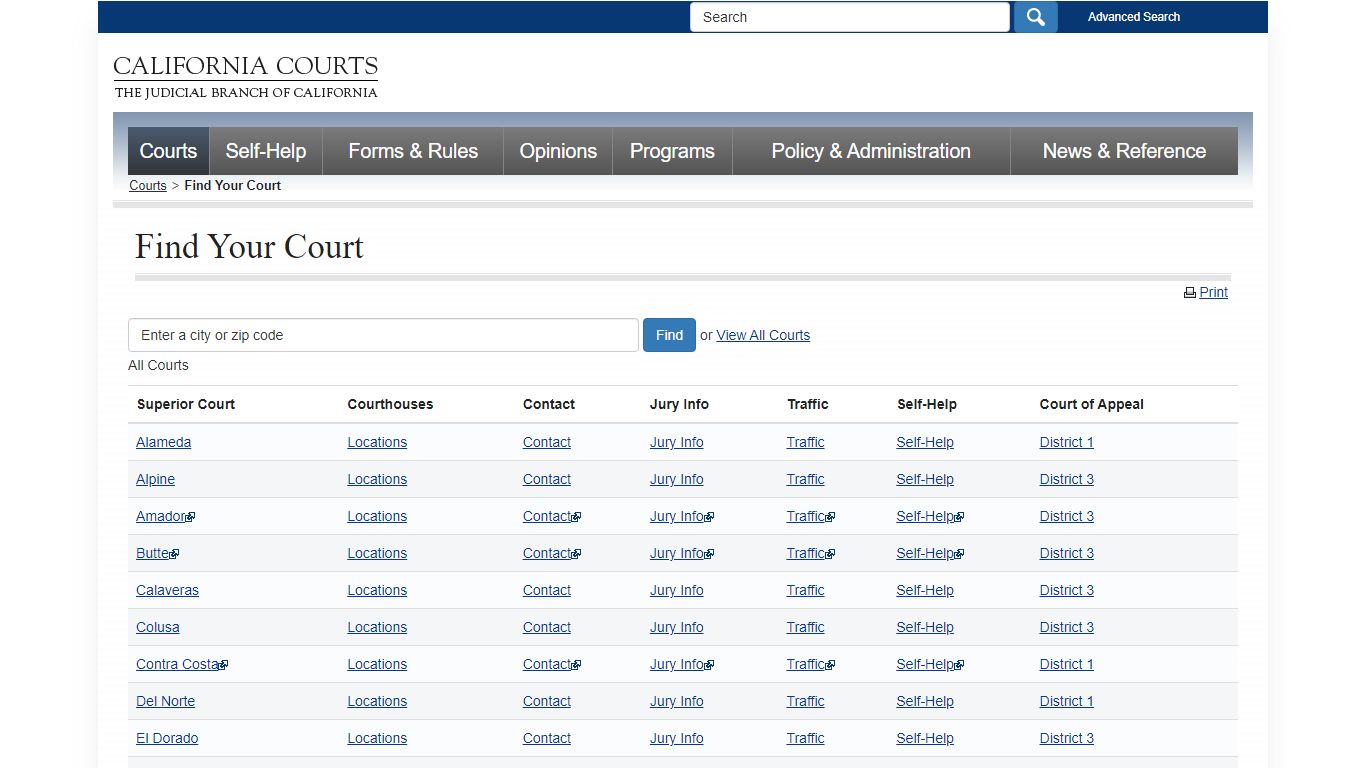The height and width of the screenshot is (768, 1366).
Task: Open Traffic link for Alpine
Action: pos(806,479)
